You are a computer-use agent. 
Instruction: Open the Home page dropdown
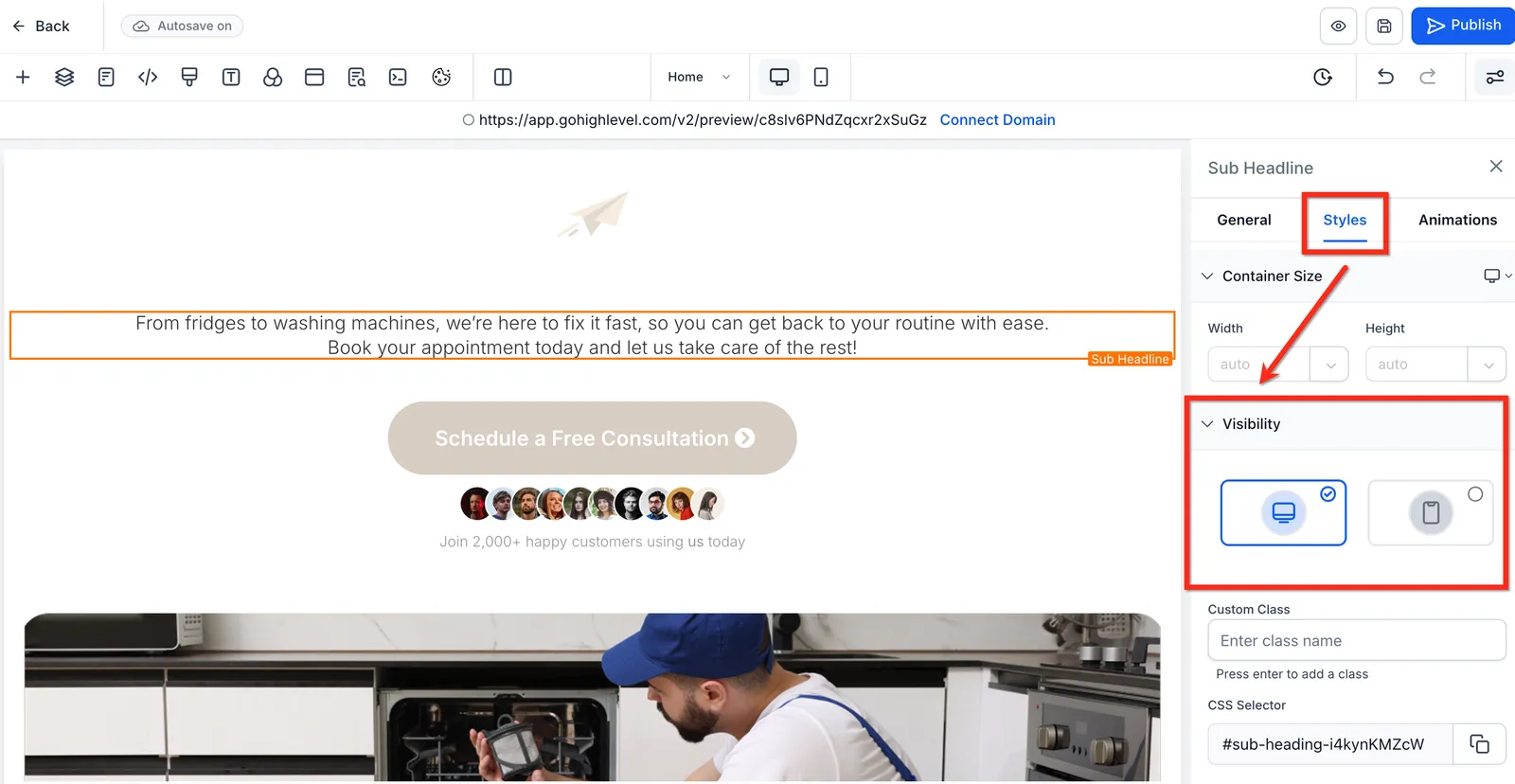click(699, 77)
